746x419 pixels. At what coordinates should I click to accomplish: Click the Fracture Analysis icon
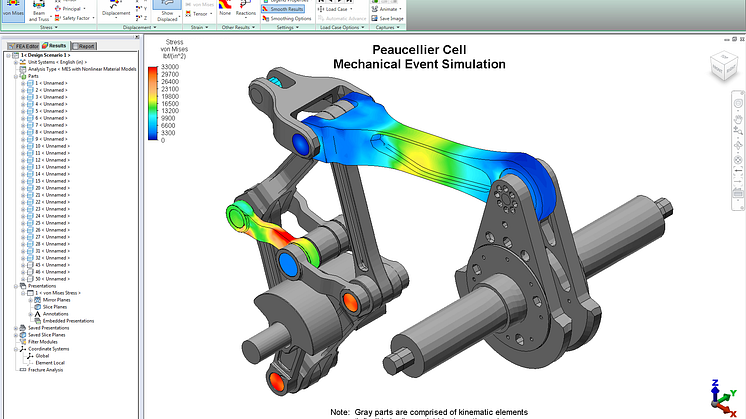pos(22,370)
